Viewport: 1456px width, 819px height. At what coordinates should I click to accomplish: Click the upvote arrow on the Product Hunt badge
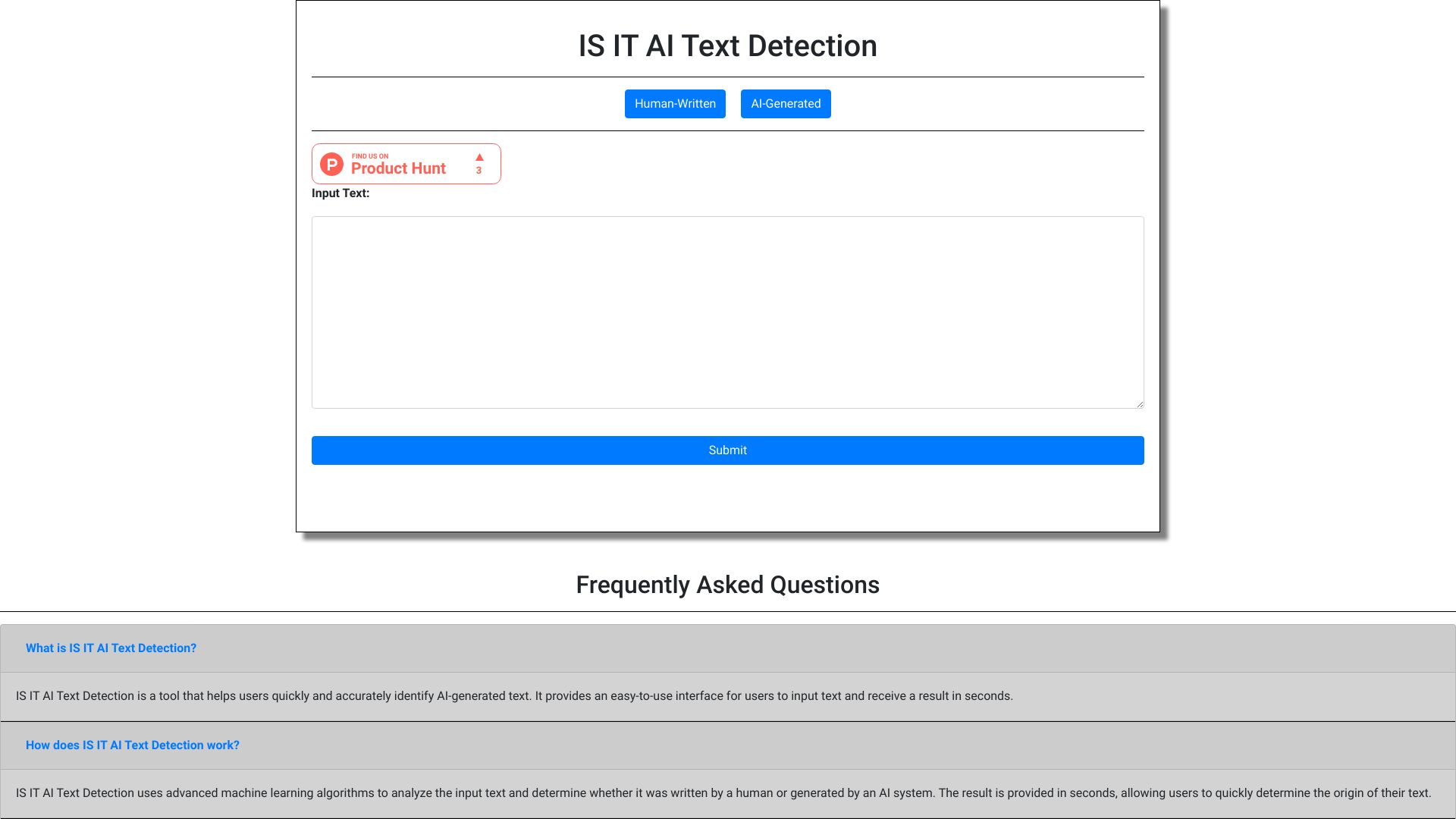[480, 157]
